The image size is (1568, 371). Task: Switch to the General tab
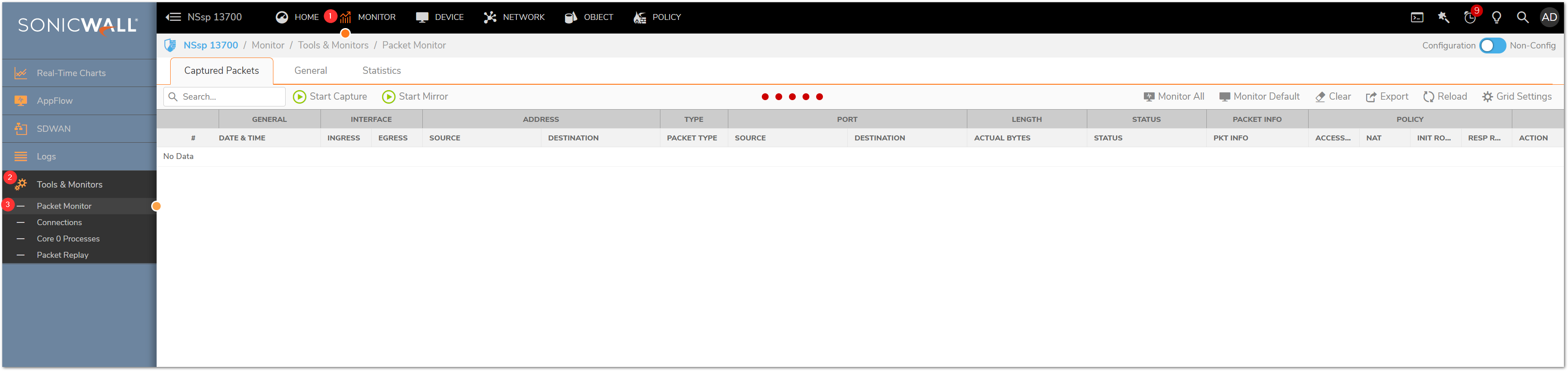tap(311, 71)
